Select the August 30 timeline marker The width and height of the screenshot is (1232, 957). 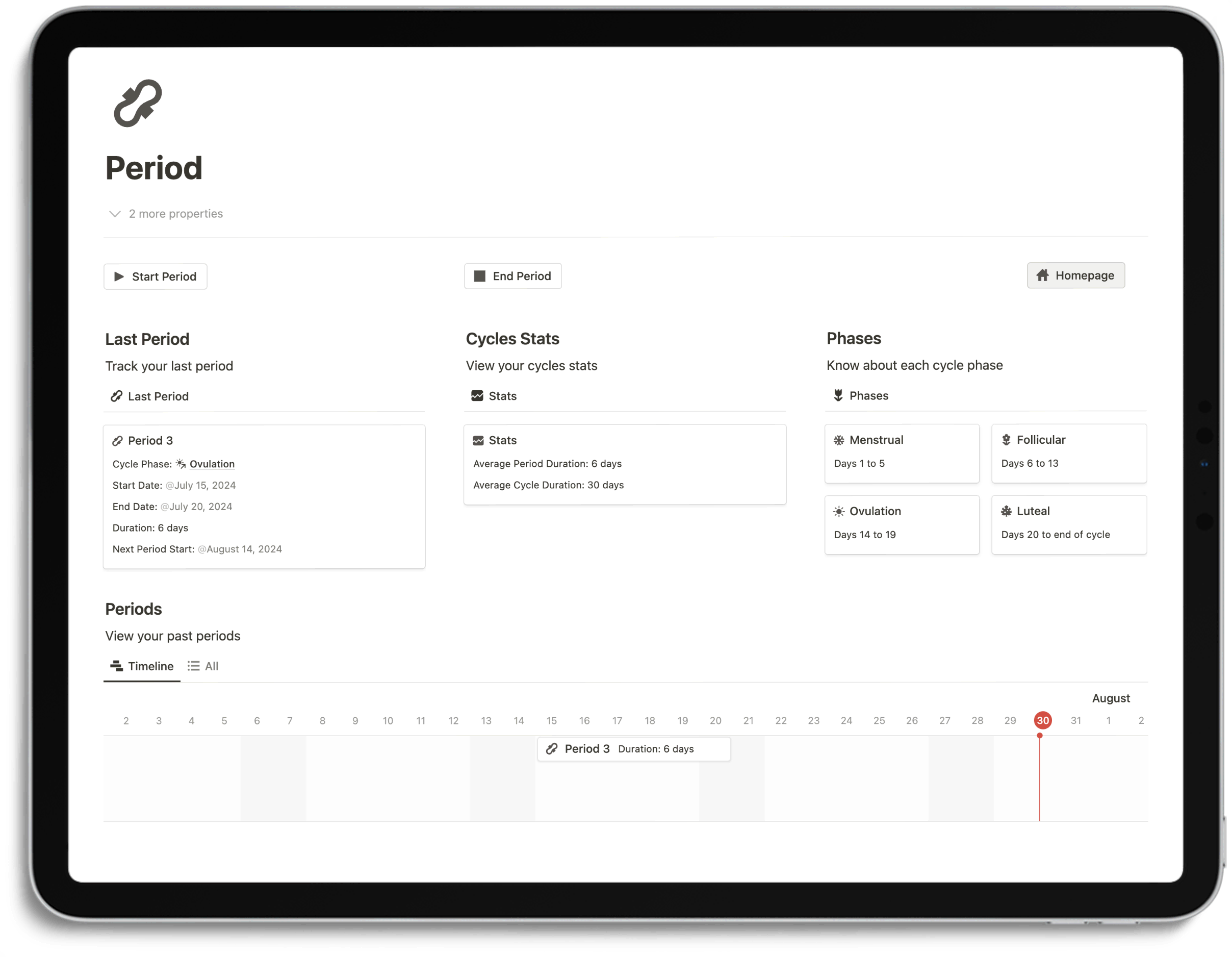(x=1042, y=720)
